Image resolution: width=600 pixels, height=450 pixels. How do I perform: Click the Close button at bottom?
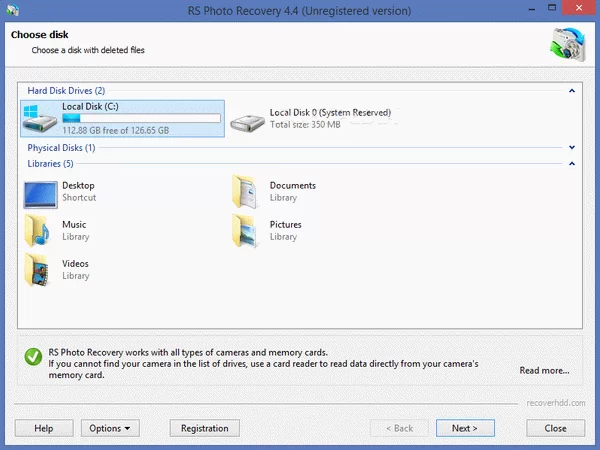[x=556, y=428]
